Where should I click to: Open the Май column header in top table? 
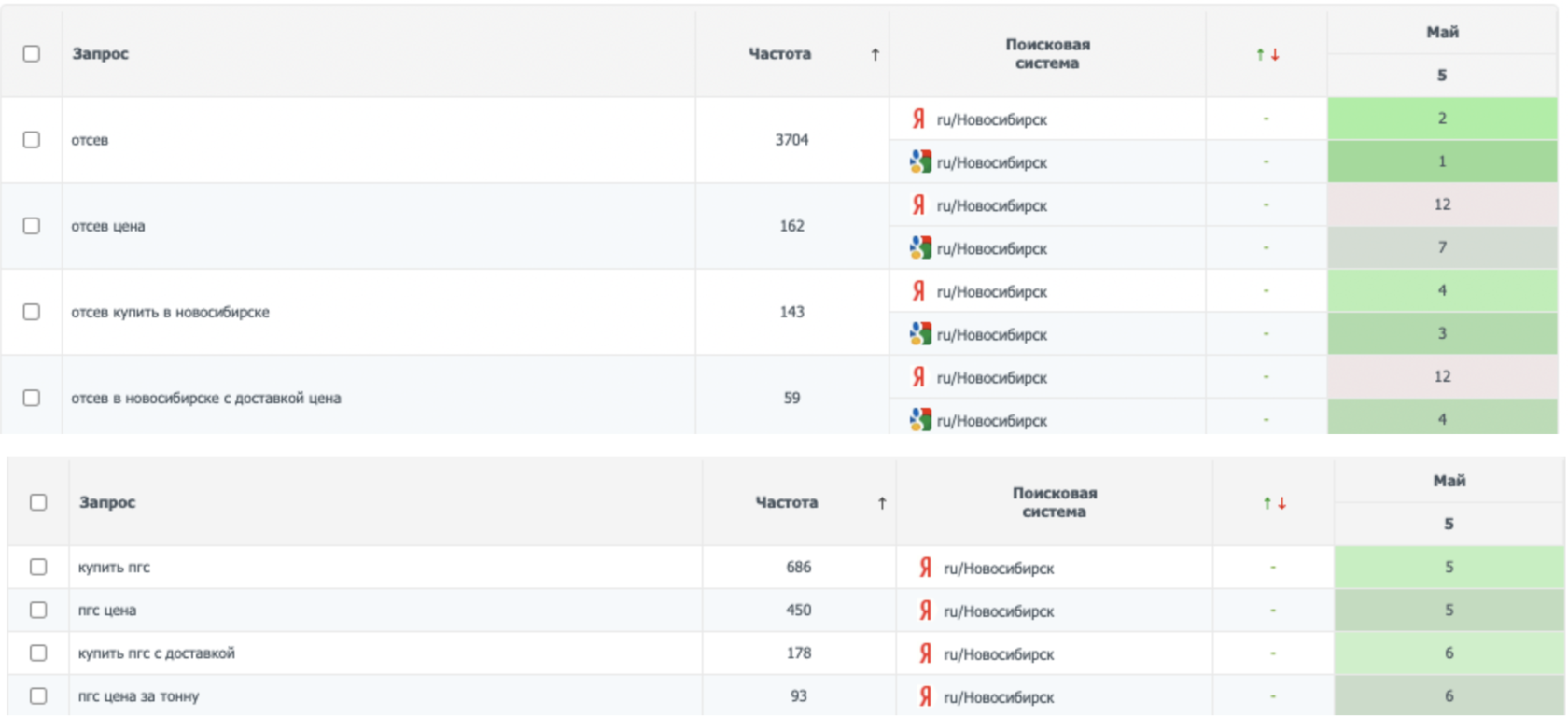pyautogui.click(x=1442, y=32)
